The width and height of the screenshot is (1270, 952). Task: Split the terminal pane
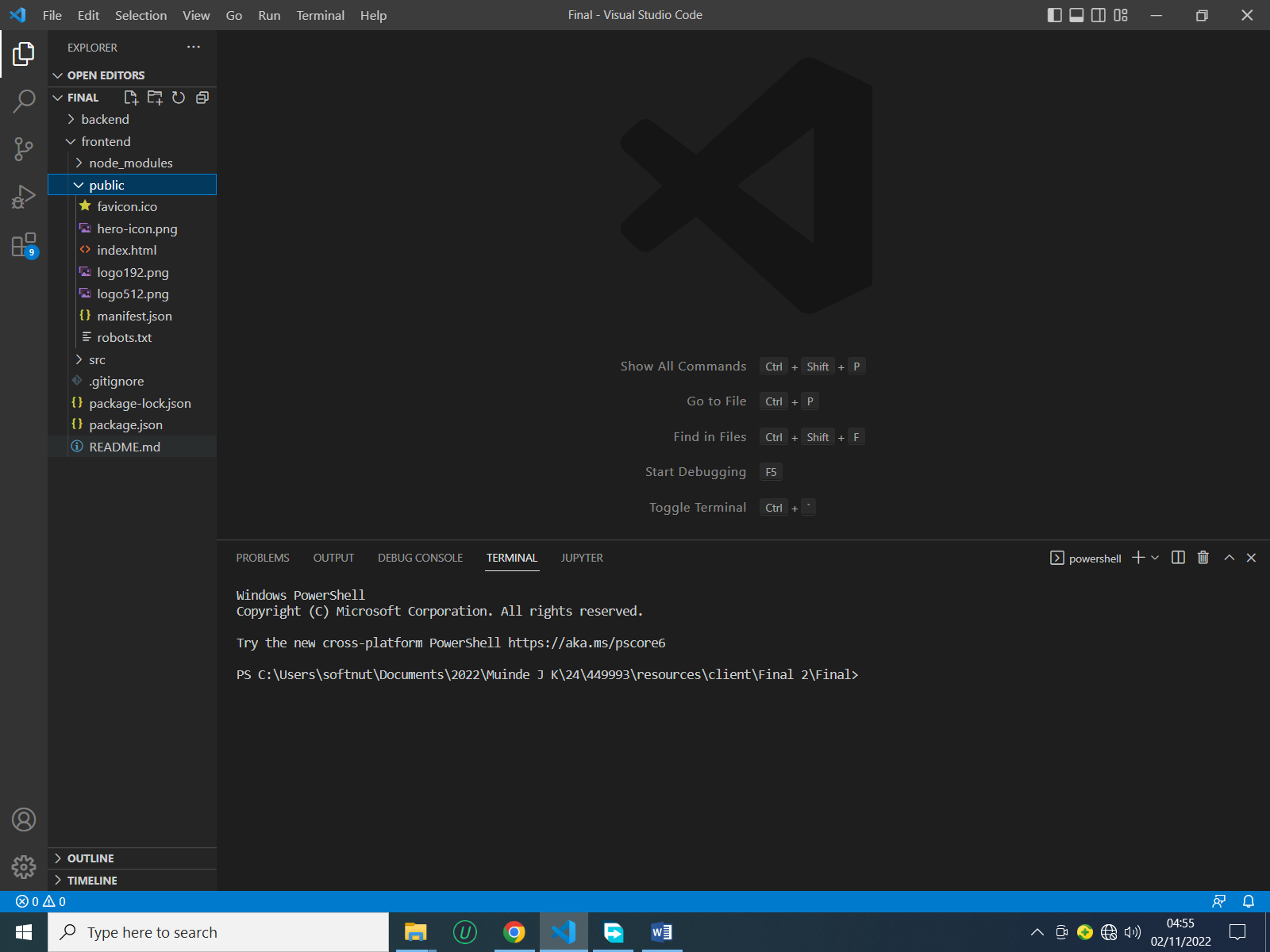(1178, 558)
